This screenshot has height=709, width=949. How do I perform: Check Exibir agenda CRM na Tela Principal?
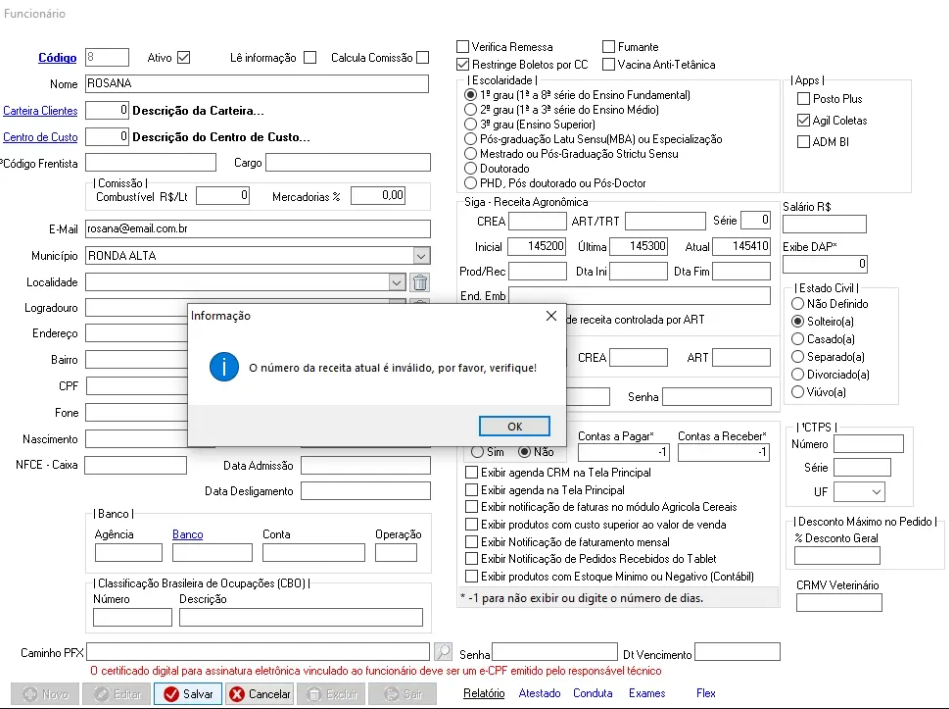[471, 472]
